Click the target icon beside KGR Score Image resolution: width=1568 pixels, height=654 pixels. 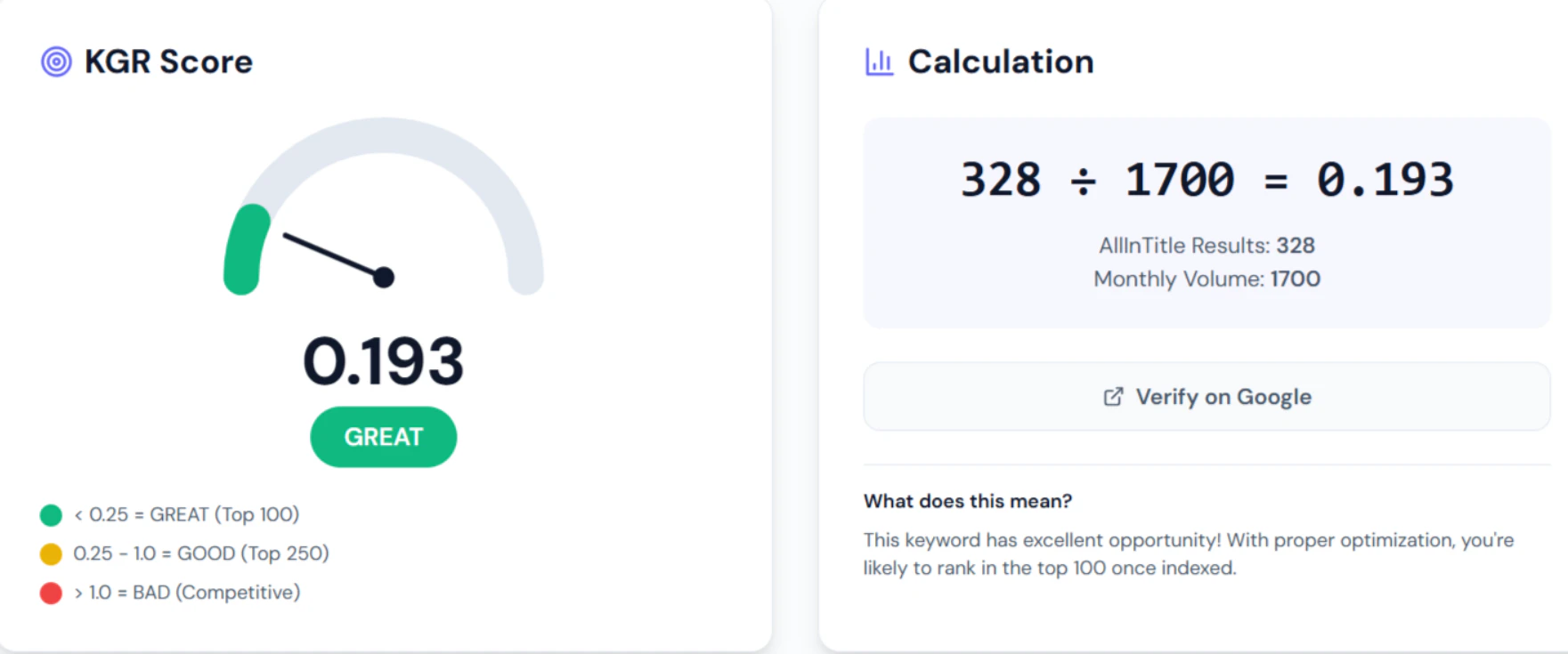click(x=55, y=61)
